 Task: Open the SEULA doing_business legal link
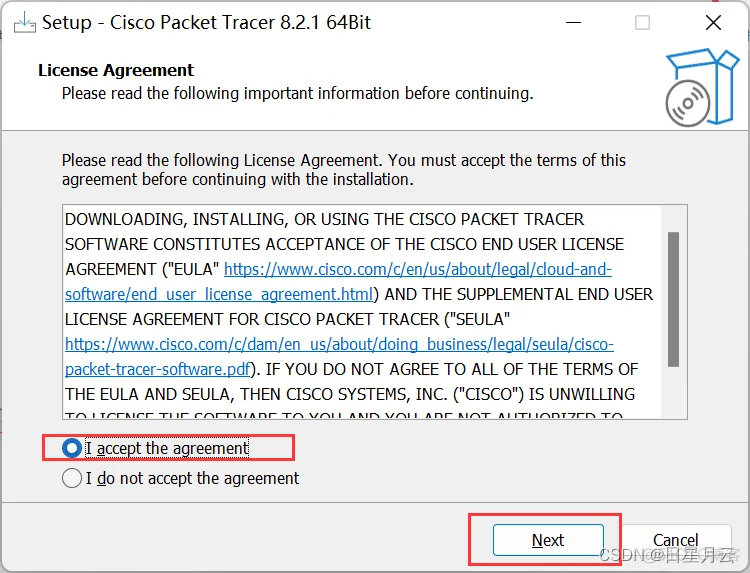(x=339, y=344)
